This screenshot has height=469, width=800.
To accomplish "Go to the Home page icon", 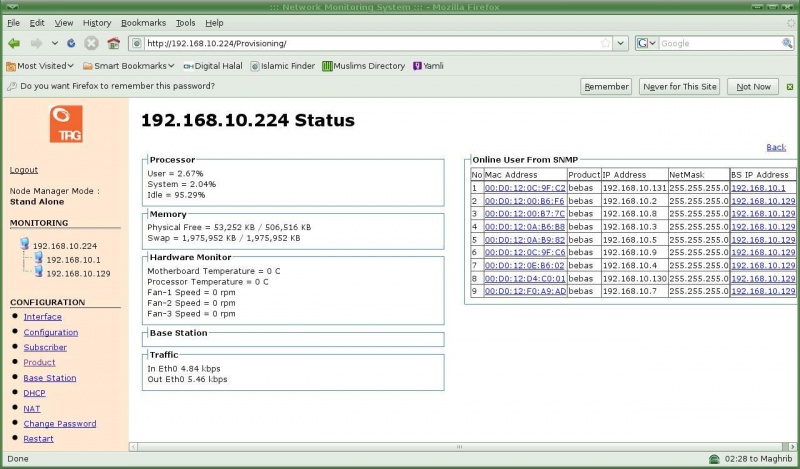I will 113,43.
